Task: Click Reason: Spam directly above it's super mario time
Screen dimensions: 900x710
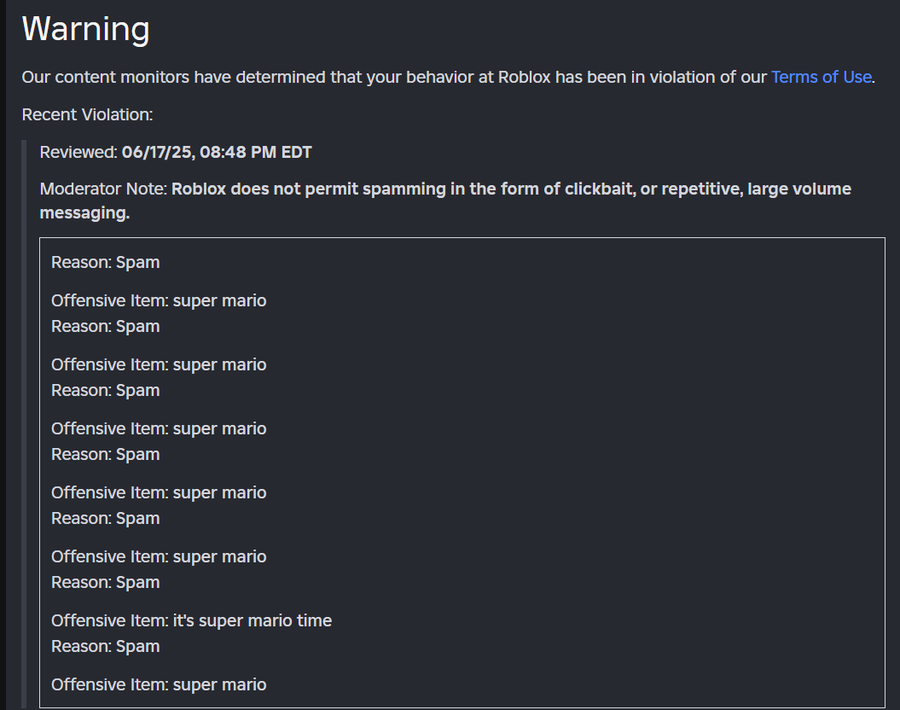Action: (105, 583)
